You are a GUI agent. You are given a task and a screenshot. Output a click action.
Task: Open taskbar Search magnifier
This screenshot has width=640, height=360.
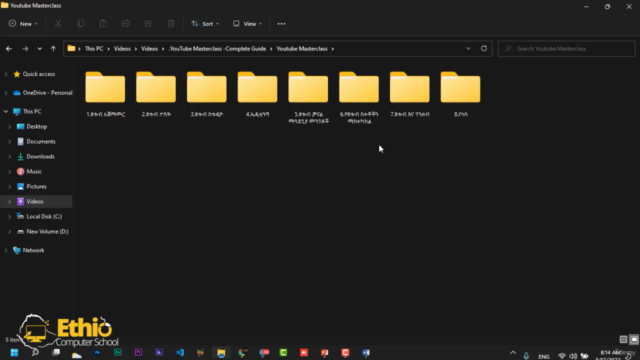click(x=35, y=353)
